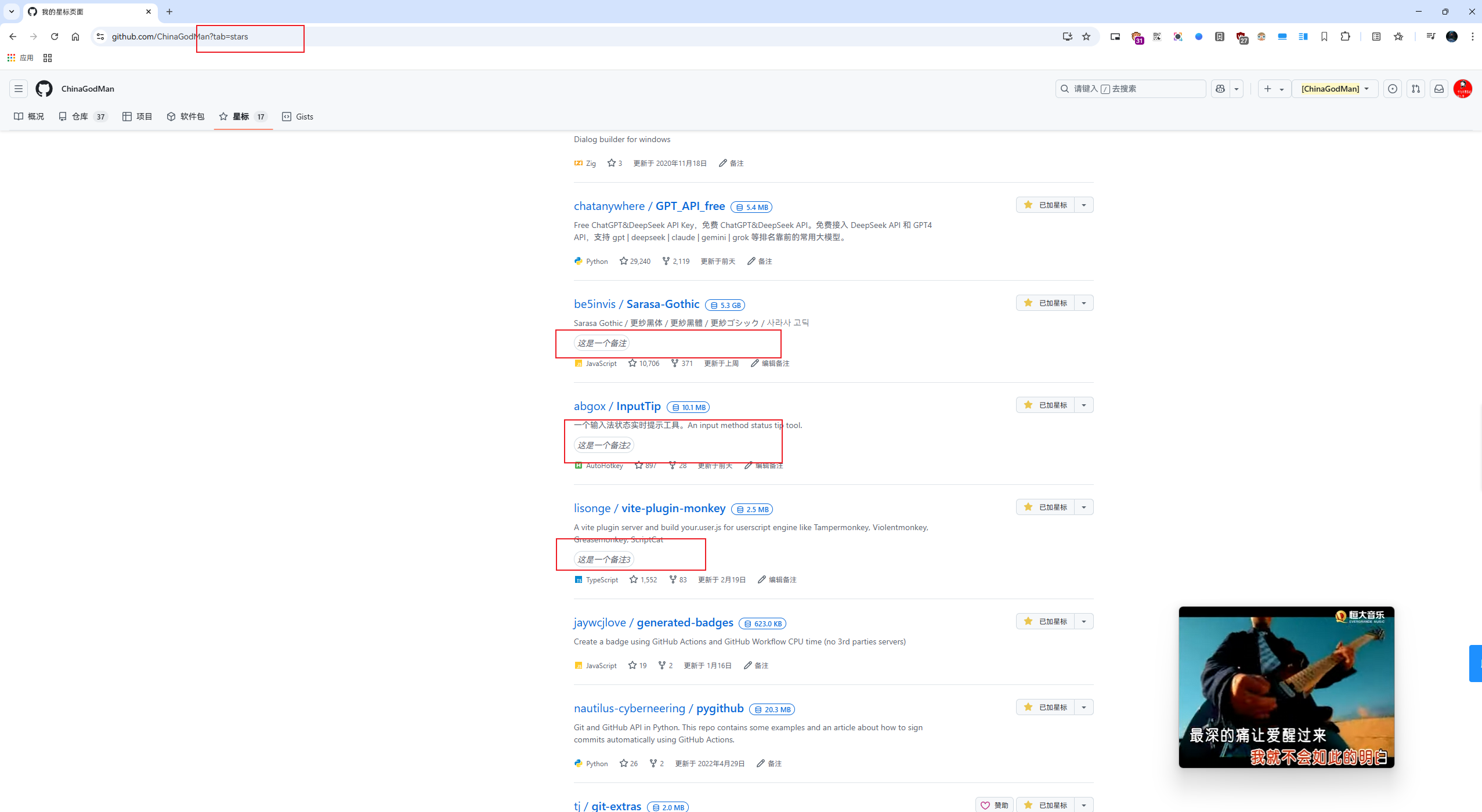Open the Issues icon in header
The width and height of the screenshot is (1482, 812).
tap(1392, 89)
